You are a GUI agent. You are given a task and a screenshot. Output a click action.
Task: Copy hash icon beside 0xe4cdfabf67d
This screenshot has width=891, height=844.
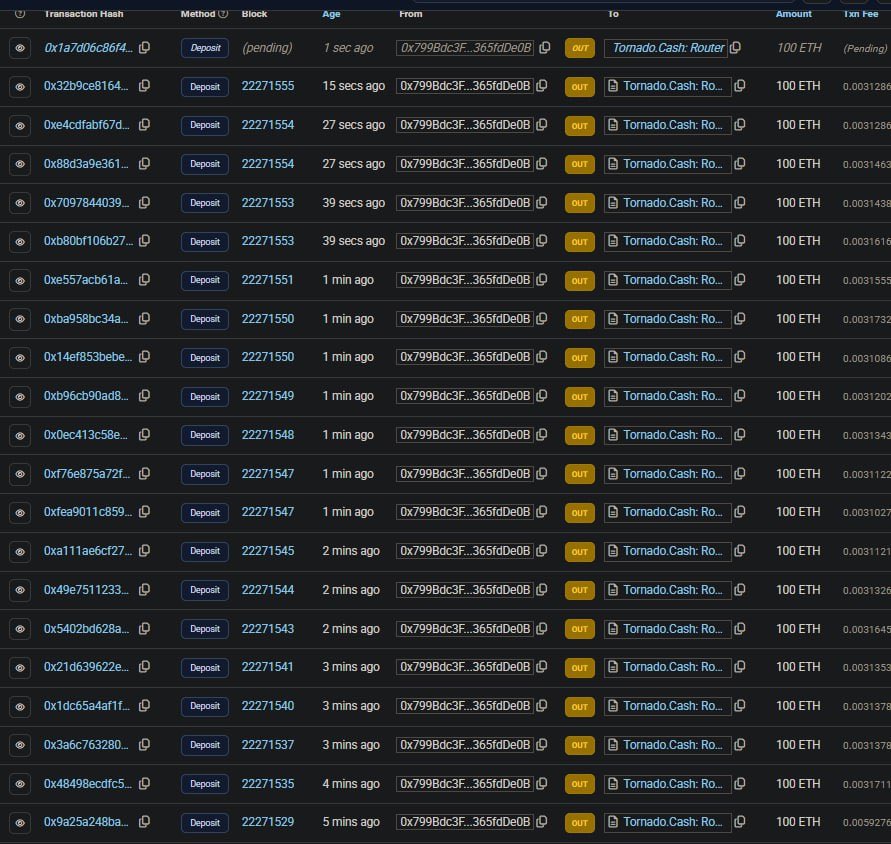145,124
